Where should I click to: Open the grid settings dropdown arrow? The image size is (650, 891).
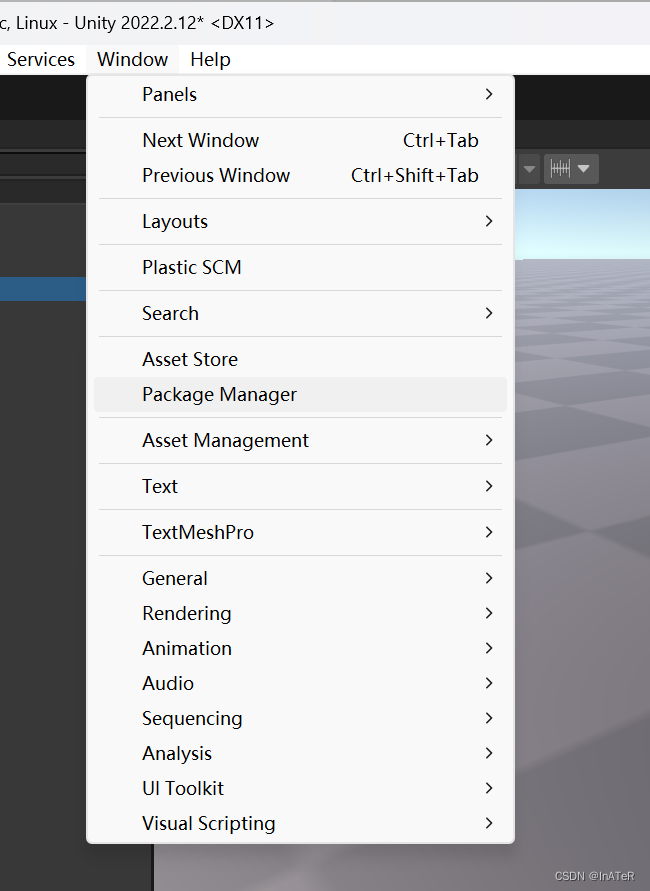585,168
